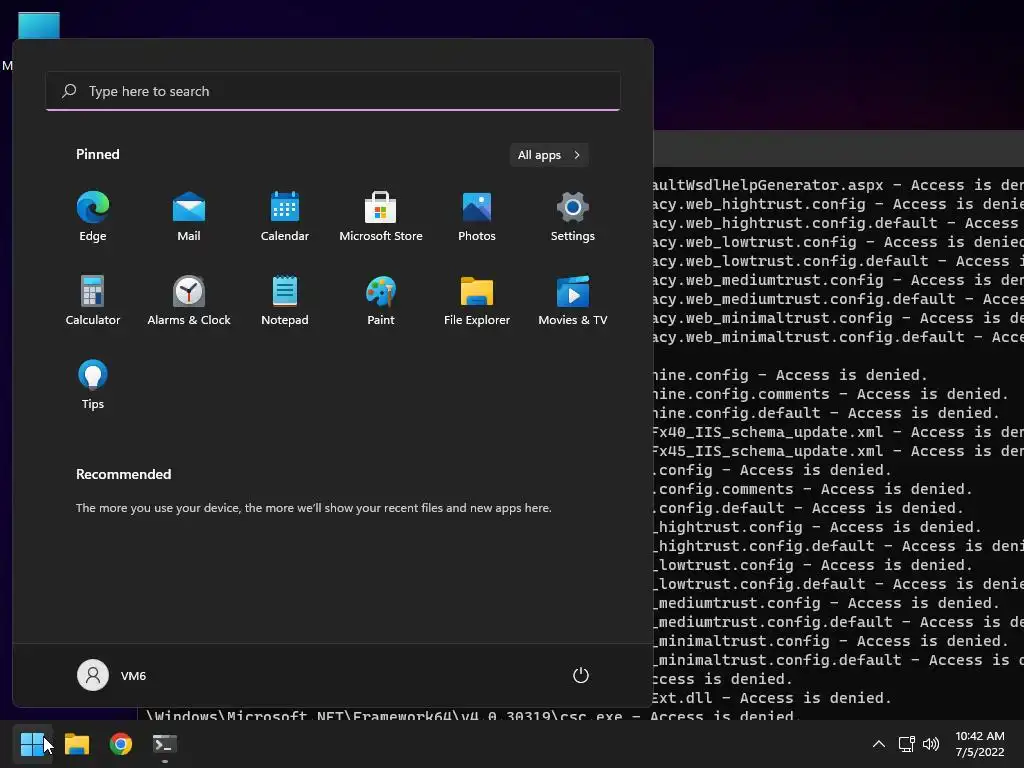Click the Type here to search field

point(333,91)
